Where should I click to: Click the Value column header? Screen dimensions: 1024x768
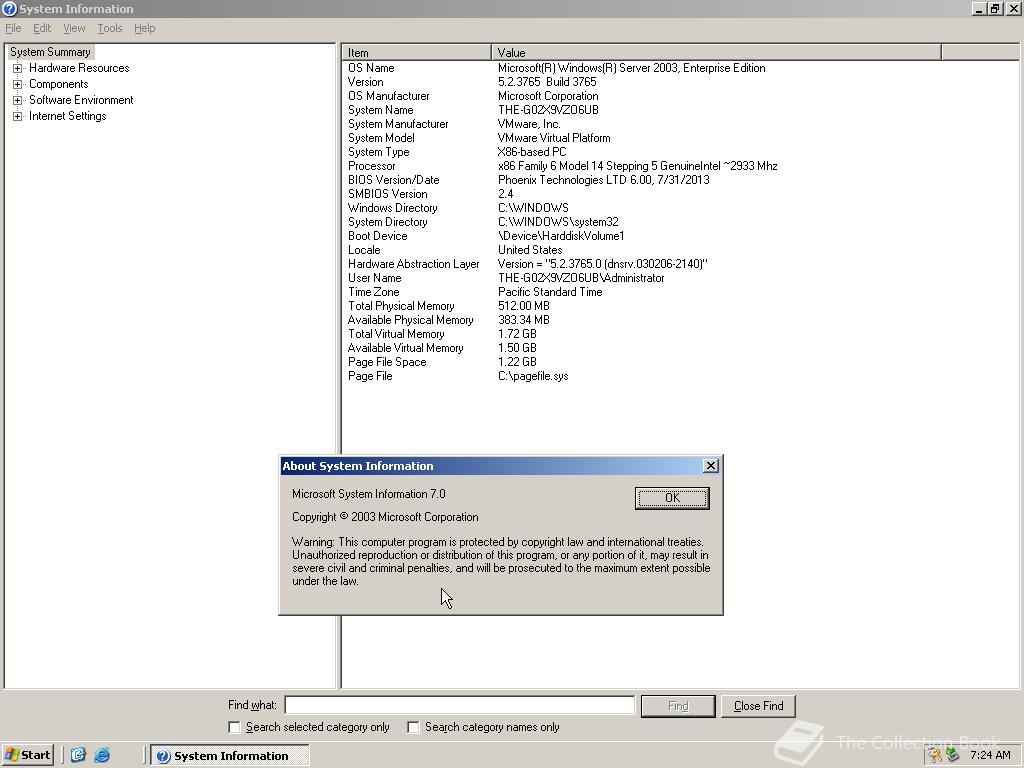[x=716, y=52]
